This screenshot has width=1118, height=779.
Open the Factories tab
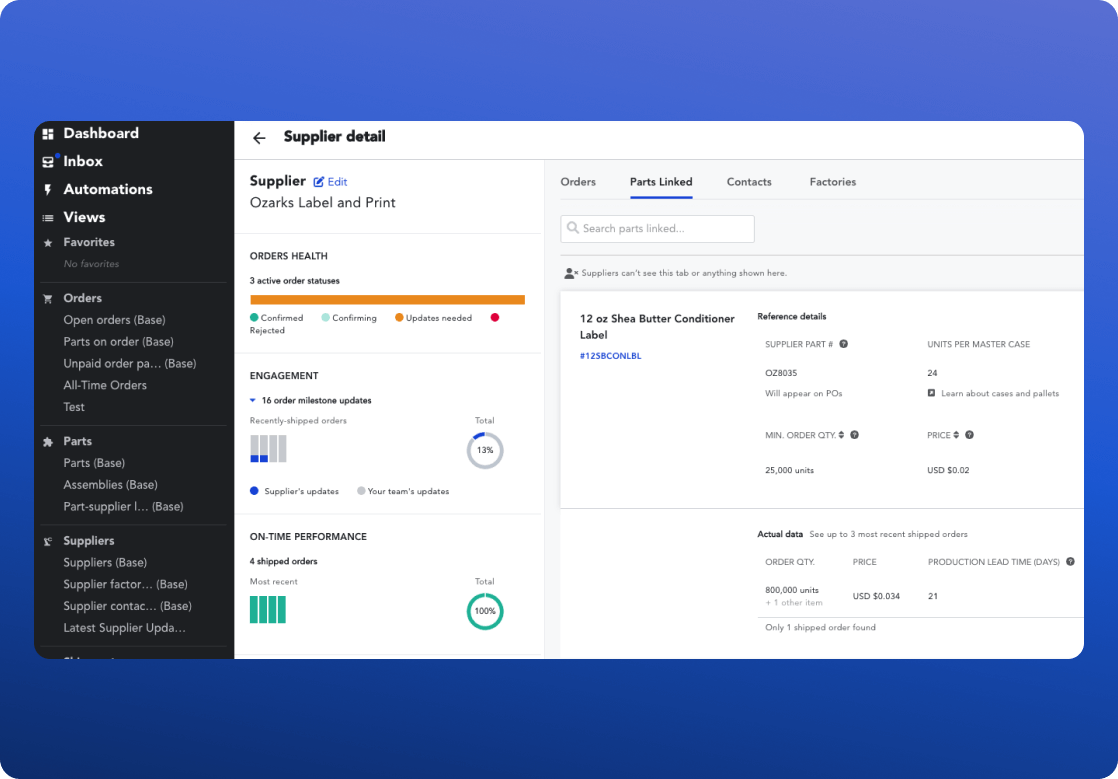(x=832, y=182)
